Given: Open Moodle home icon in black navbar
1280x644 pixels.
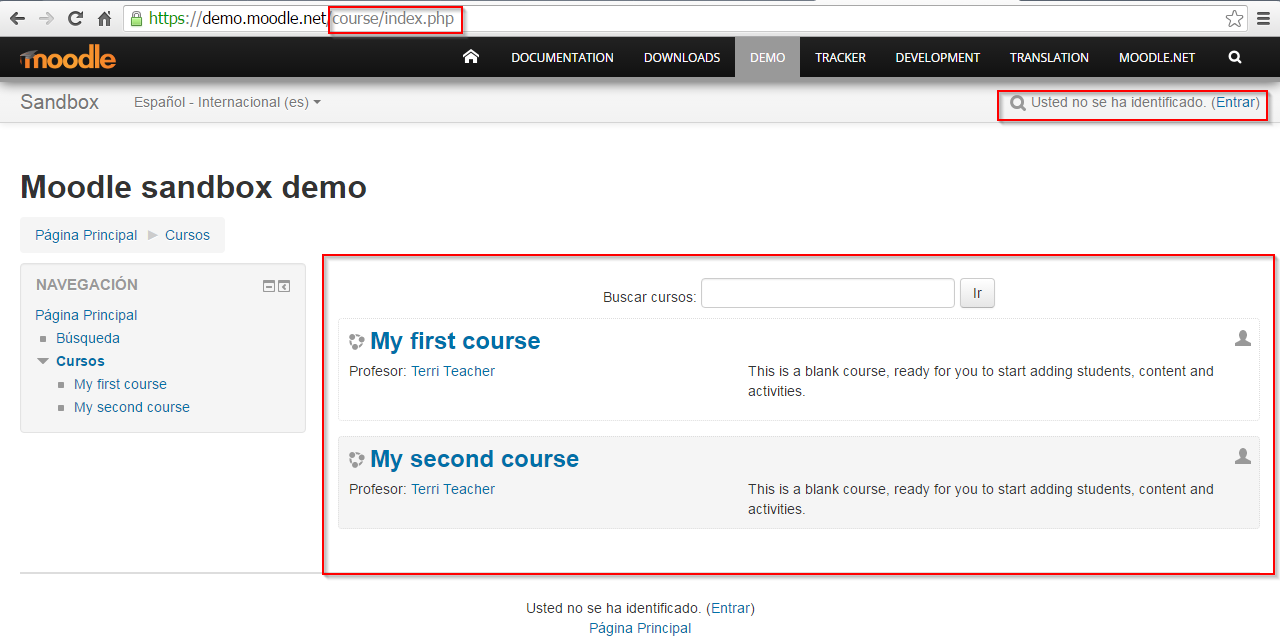Looking at the screenshot, I should coord(471,57).
